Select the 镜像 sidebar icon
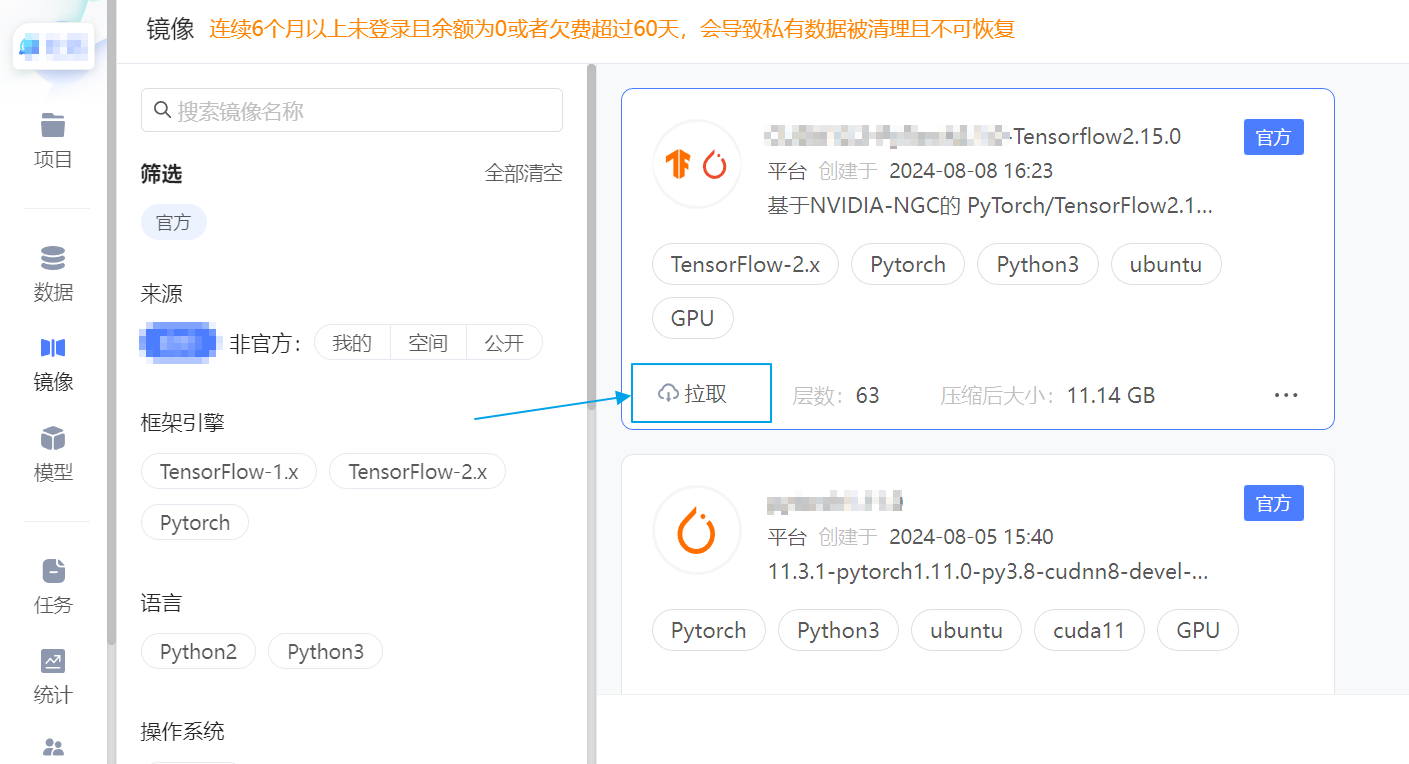 point(52,362)
